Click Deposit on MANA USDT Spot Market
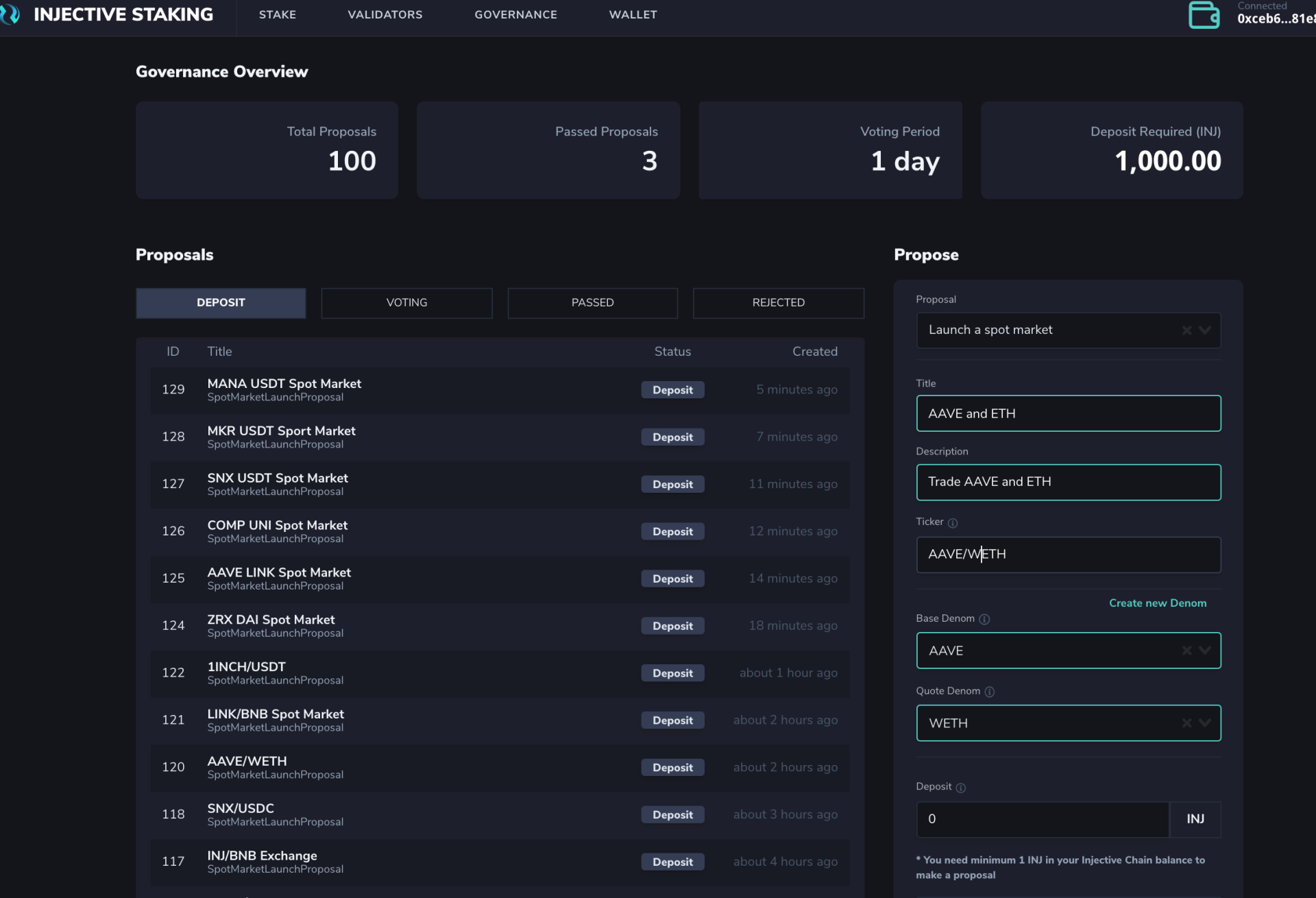 tap(672, 389)
